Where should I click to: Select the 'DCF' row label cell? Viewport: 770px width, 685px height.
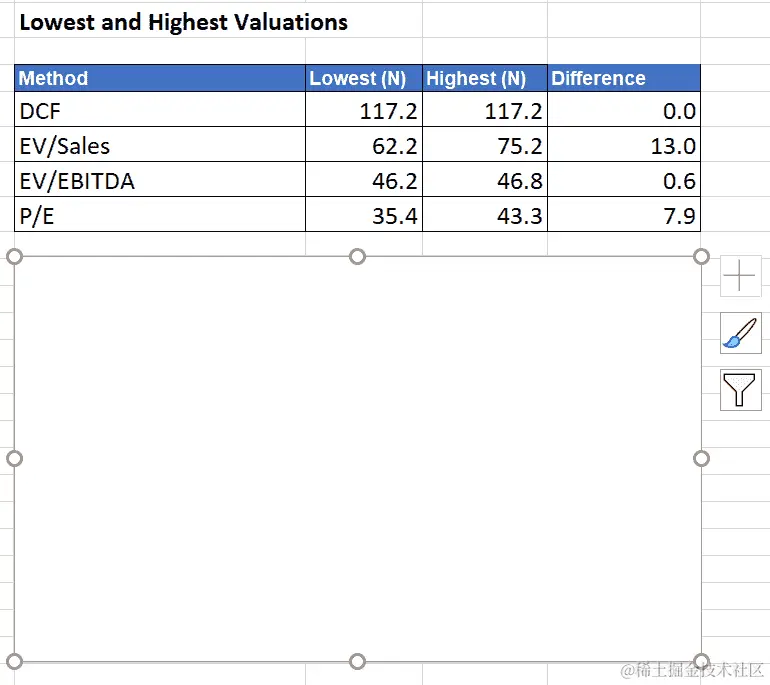point(160,110)
